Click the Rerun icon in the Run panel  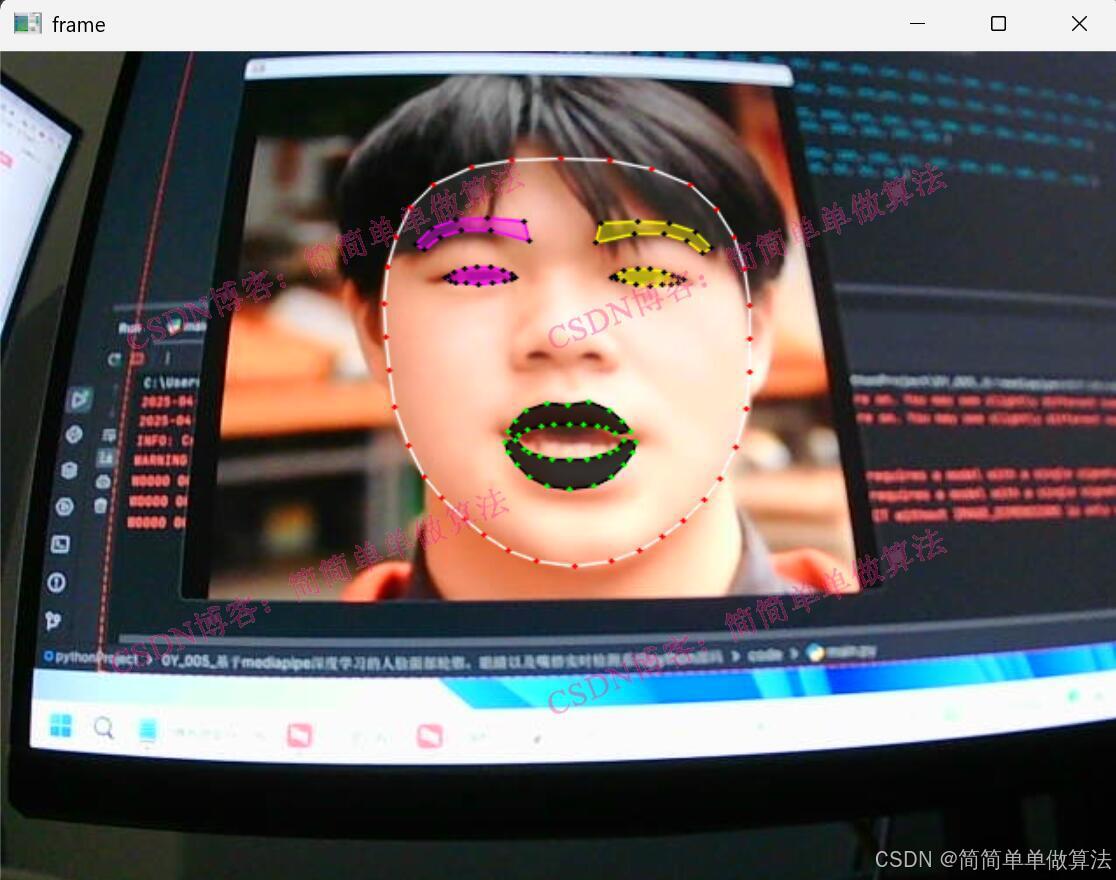pyautogui.click(x=114, y=359)
